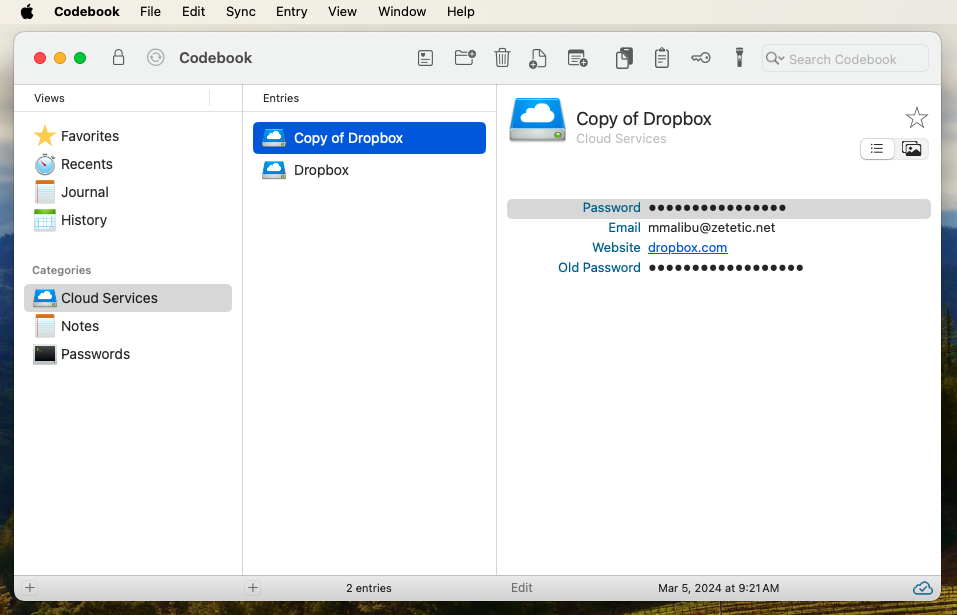The height and width of the screenshot is (615, 957).
Task: Click the Entries column header
Action: click(281, 98)
